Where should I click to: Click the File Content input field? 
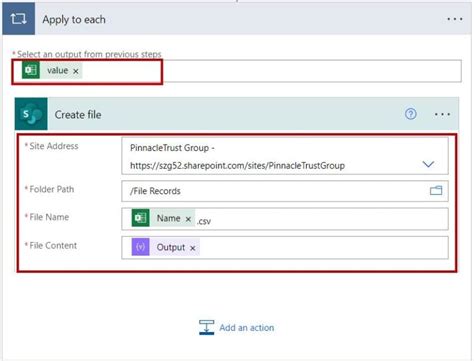pos(285,248)
